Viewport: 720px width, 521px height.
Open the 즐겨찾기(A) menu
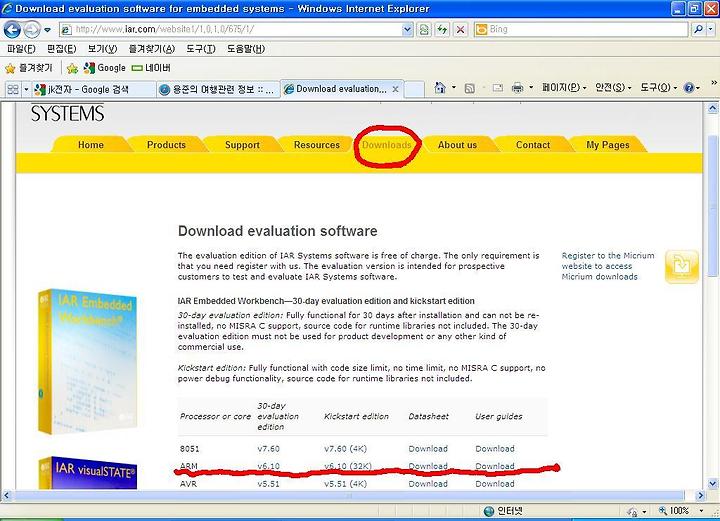(152, 49)
